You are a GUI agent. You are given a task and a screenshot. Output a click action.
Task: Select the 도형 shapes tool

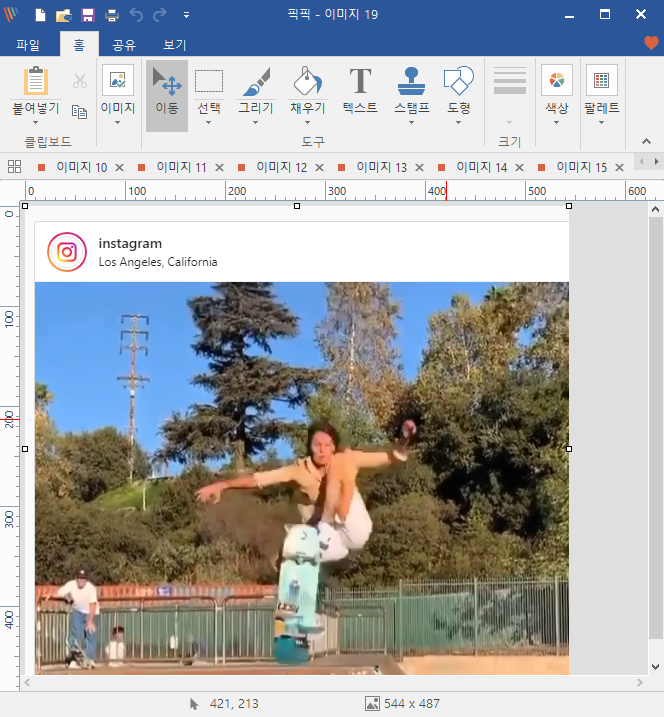tap(458, 81)
